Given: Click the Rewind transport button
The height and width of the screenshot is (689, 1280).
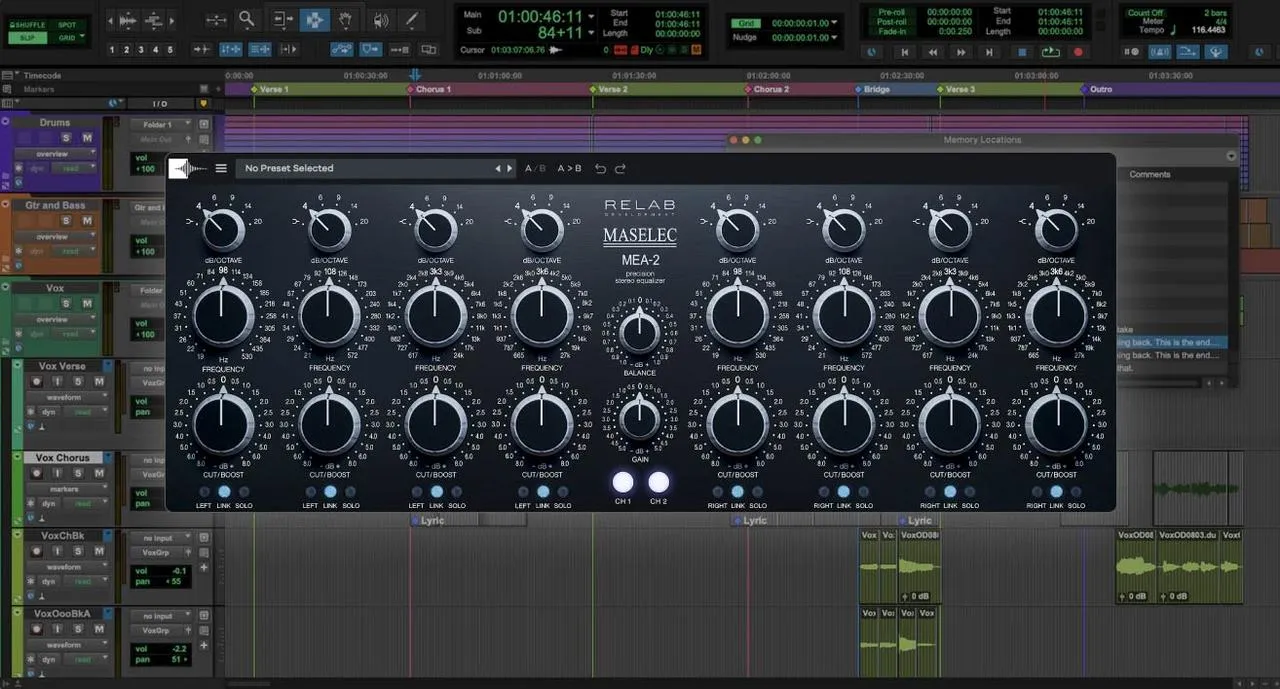Looking at the screenshot, I should tap(934, 52).
